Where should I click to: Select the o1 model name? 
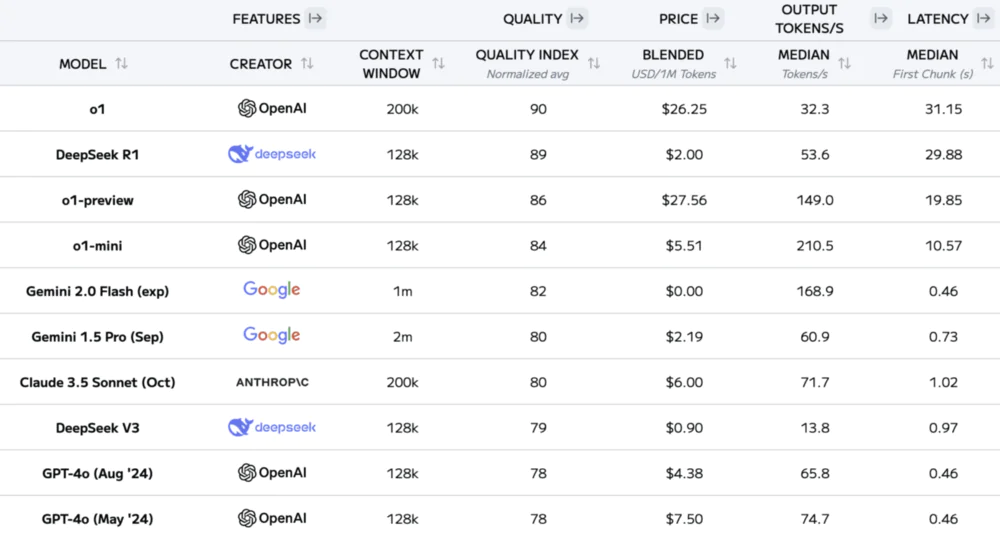[97, 109]
